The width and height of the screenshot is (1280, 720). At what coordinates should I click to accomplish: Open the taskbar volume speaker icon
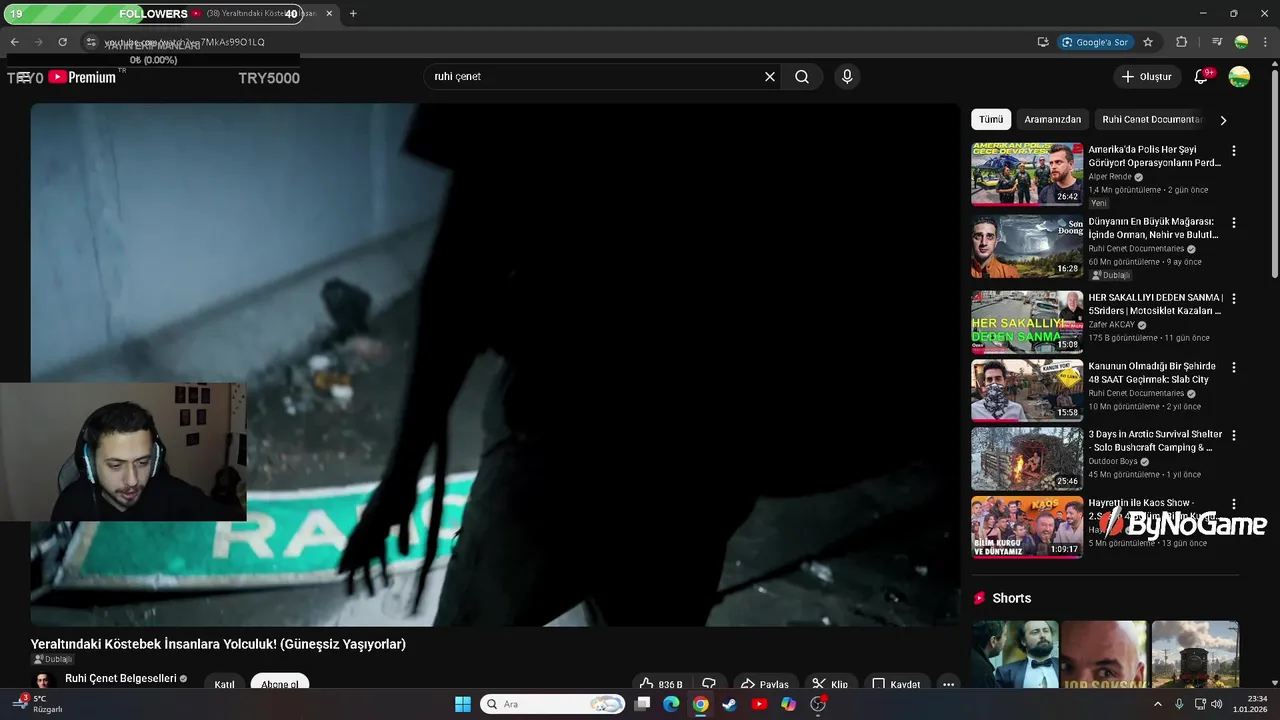1216,704
